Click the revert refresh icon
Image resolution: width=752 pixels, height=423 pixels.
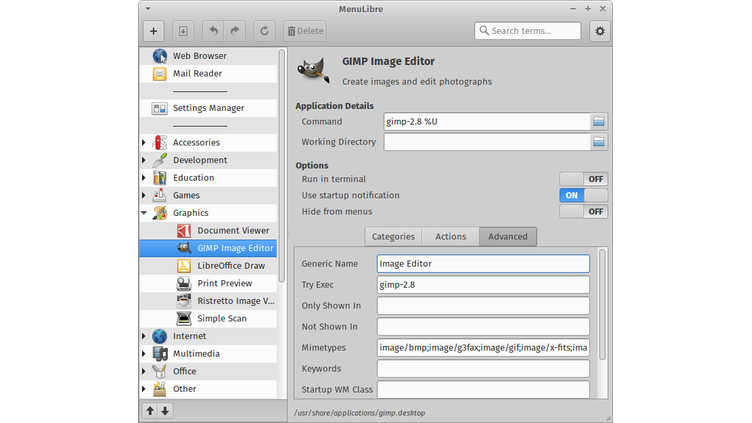pos(265,31)
